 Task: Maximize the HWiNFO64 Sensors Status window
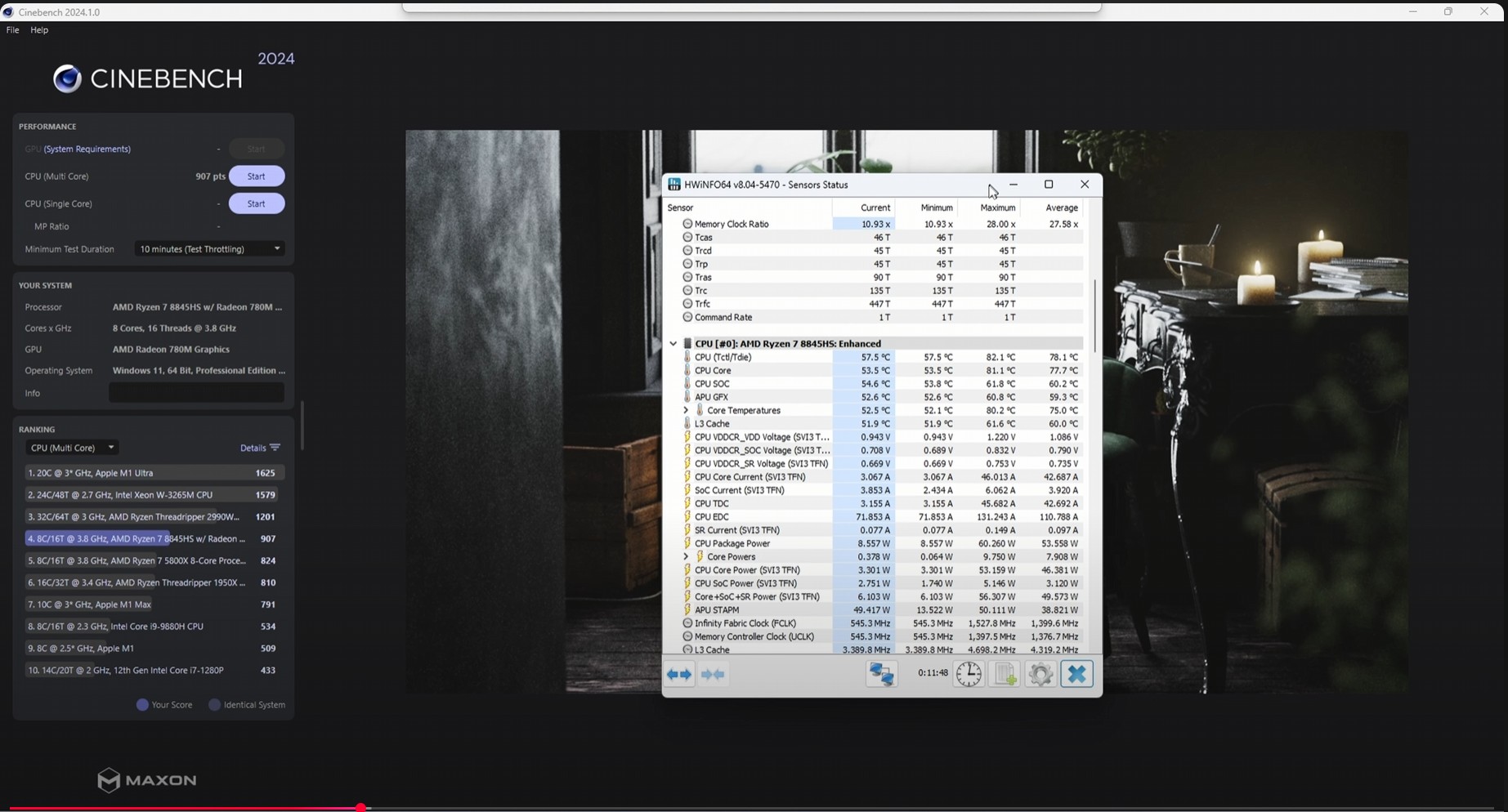(x=1049, y=185)
